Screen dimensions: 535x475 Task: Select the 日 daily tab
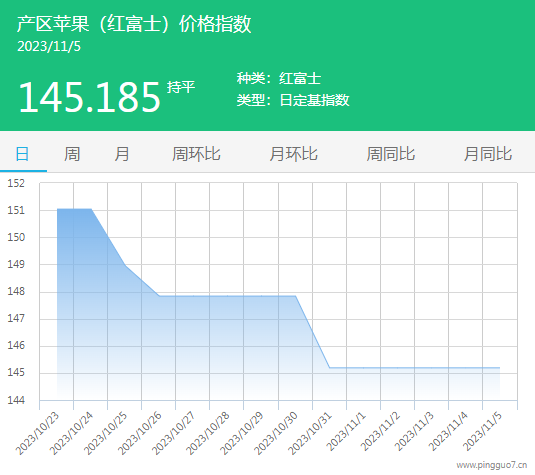point(23,154)
